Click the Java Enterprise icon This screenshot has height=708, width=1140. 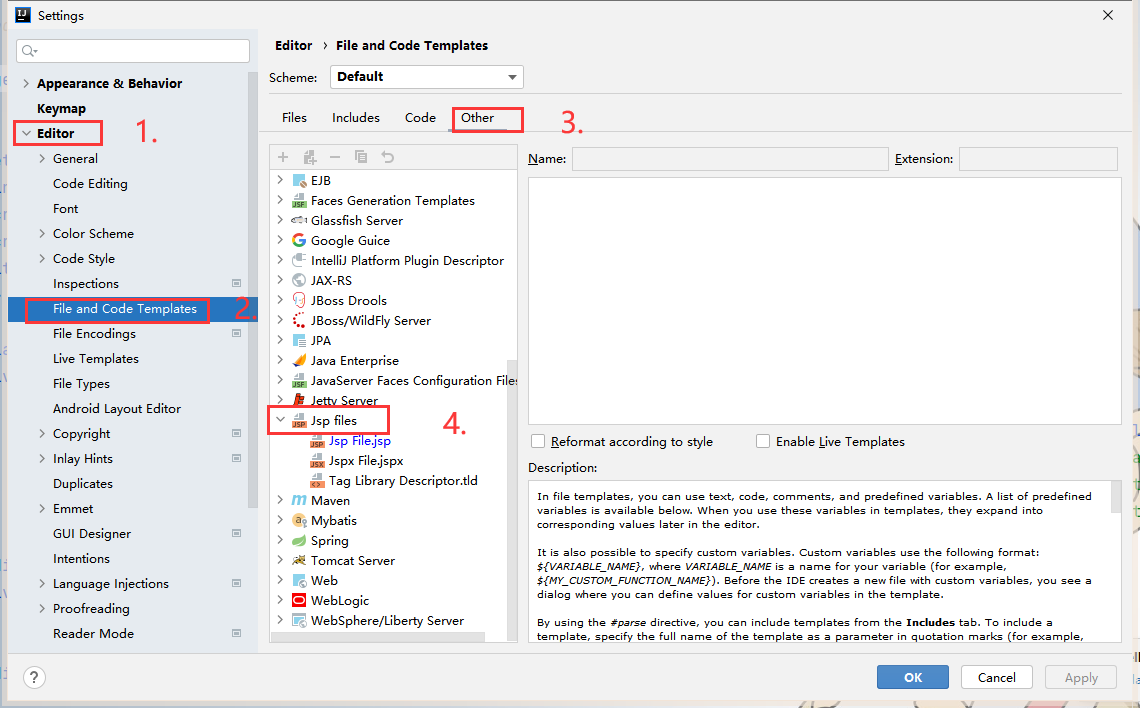299,361
